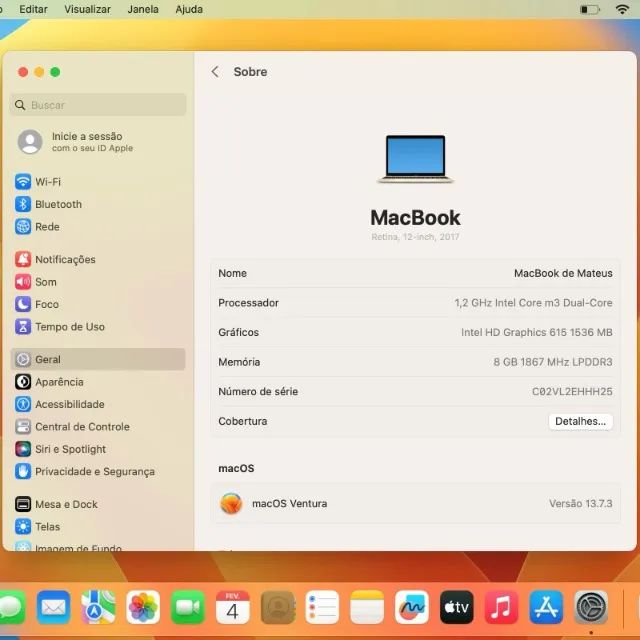Screen dimensions: 640x640
Task: Open Tempo de Uso settings
Action: pos(60,327)
